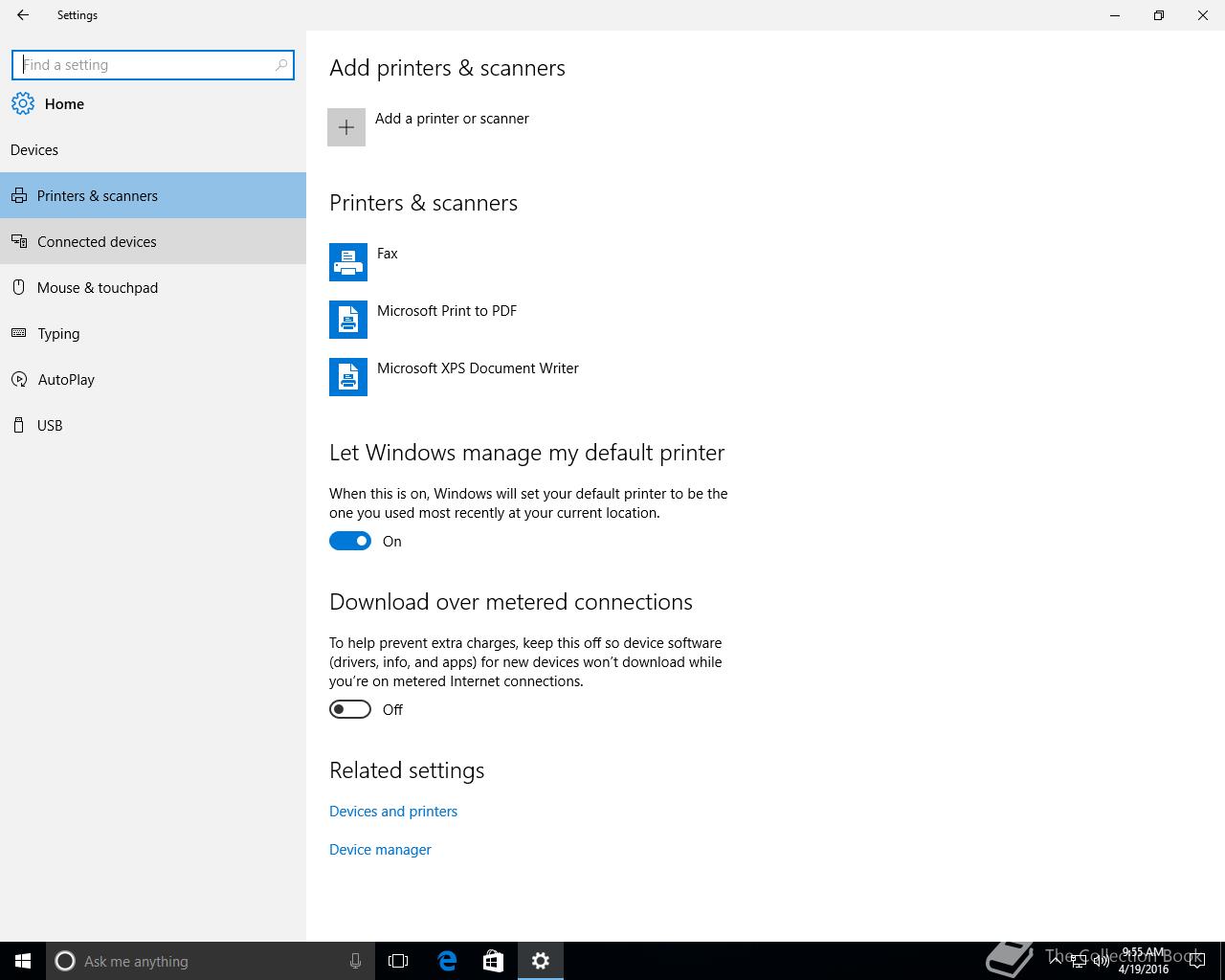Open Task View on the taskbar
This screenshot has width=1225, height=980.
click(398, 961)
